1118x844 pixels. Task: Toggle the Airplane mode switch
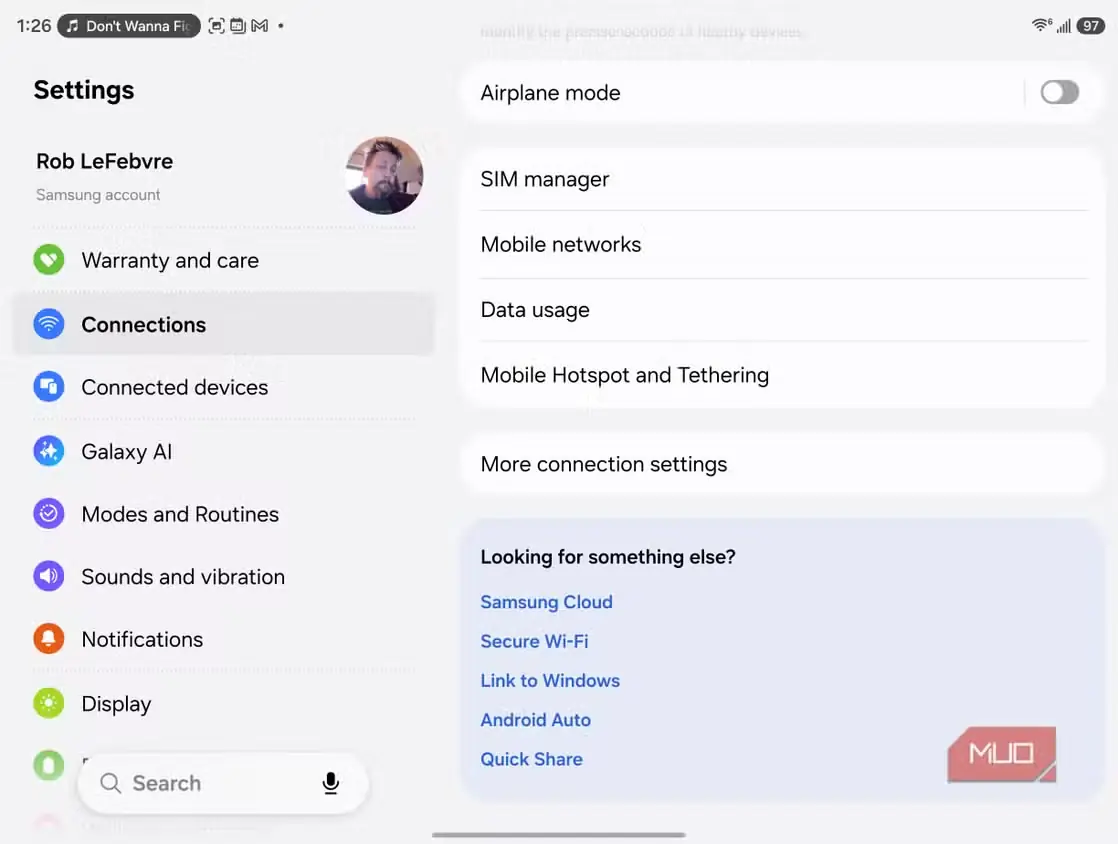(1059, 92)
